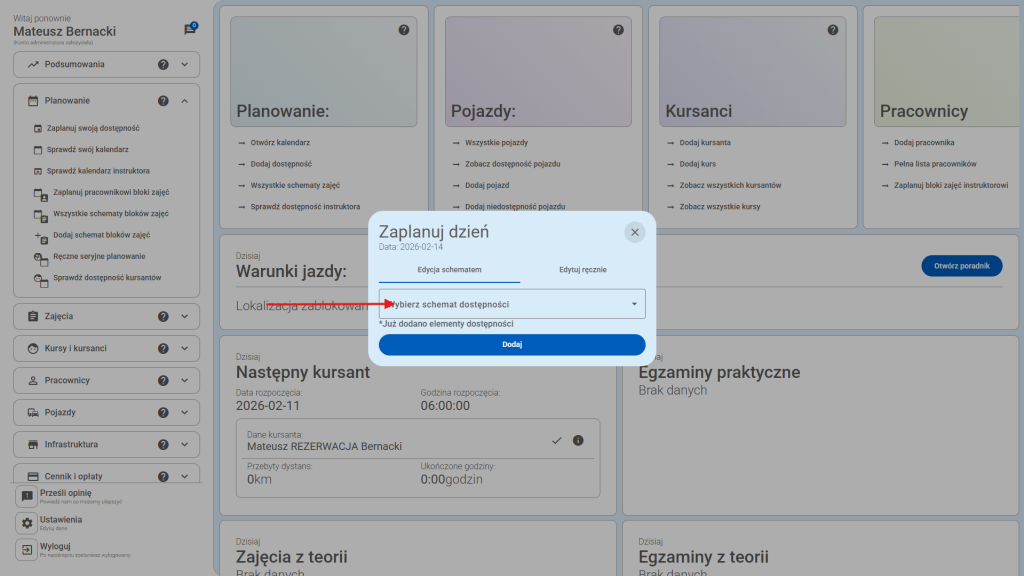Image resolution: width=1024 pixels, height=576 pixels.
Task: Click the person icon beside Pracownicy
Action: point(34,380)
